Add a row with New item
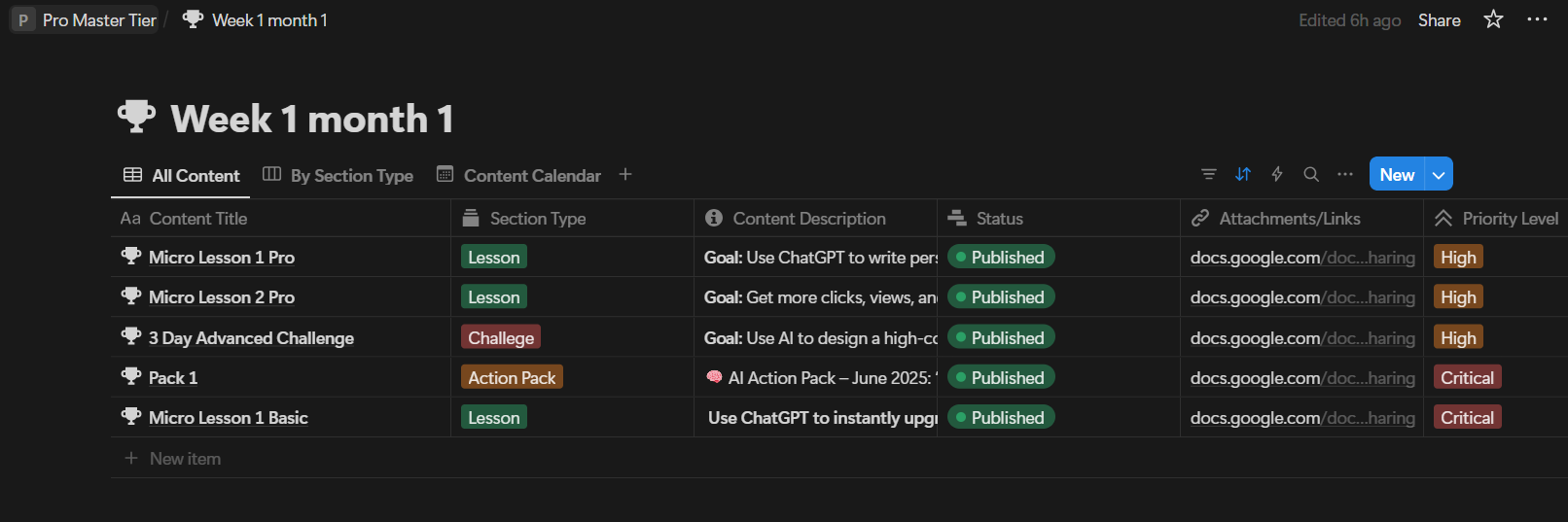The width and height of the screenshot is (1568, 522). point(185,459)
